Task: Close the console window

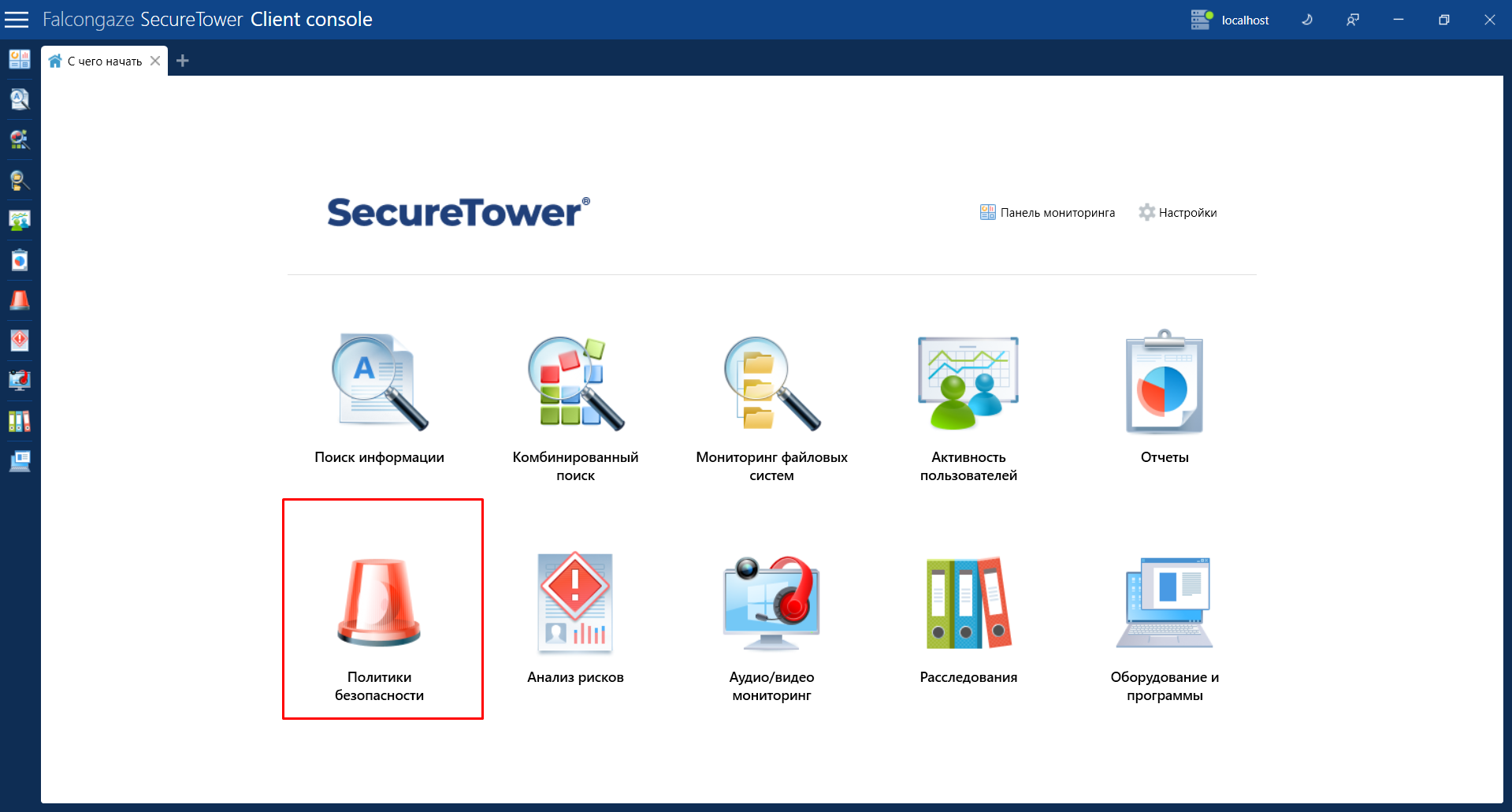Action: click(x=1490, y=20)
